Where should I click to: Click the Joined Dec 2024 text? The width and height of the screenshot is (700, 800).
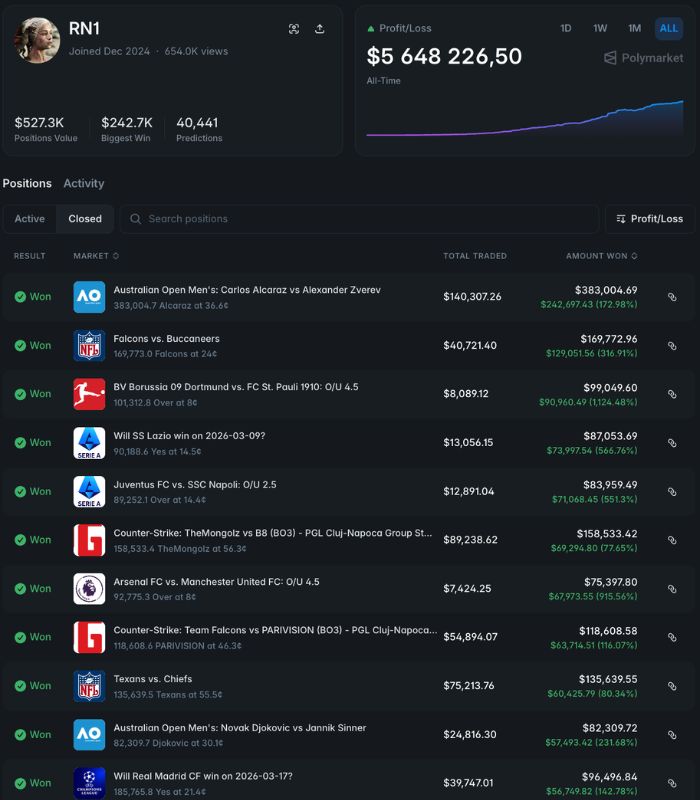click(109, 52)
